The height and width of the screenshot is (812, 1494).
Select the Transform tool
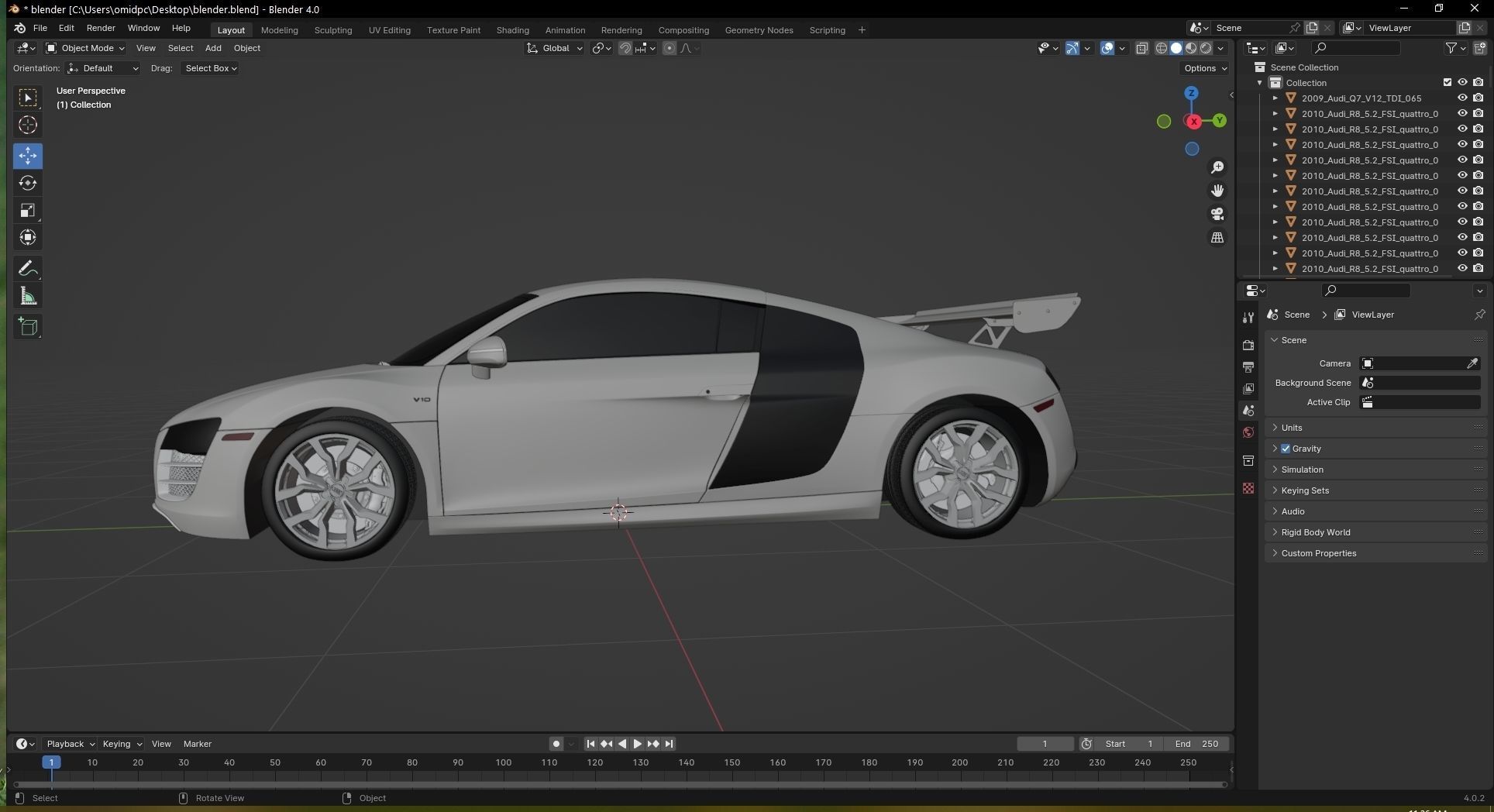[x=28, y=238]
